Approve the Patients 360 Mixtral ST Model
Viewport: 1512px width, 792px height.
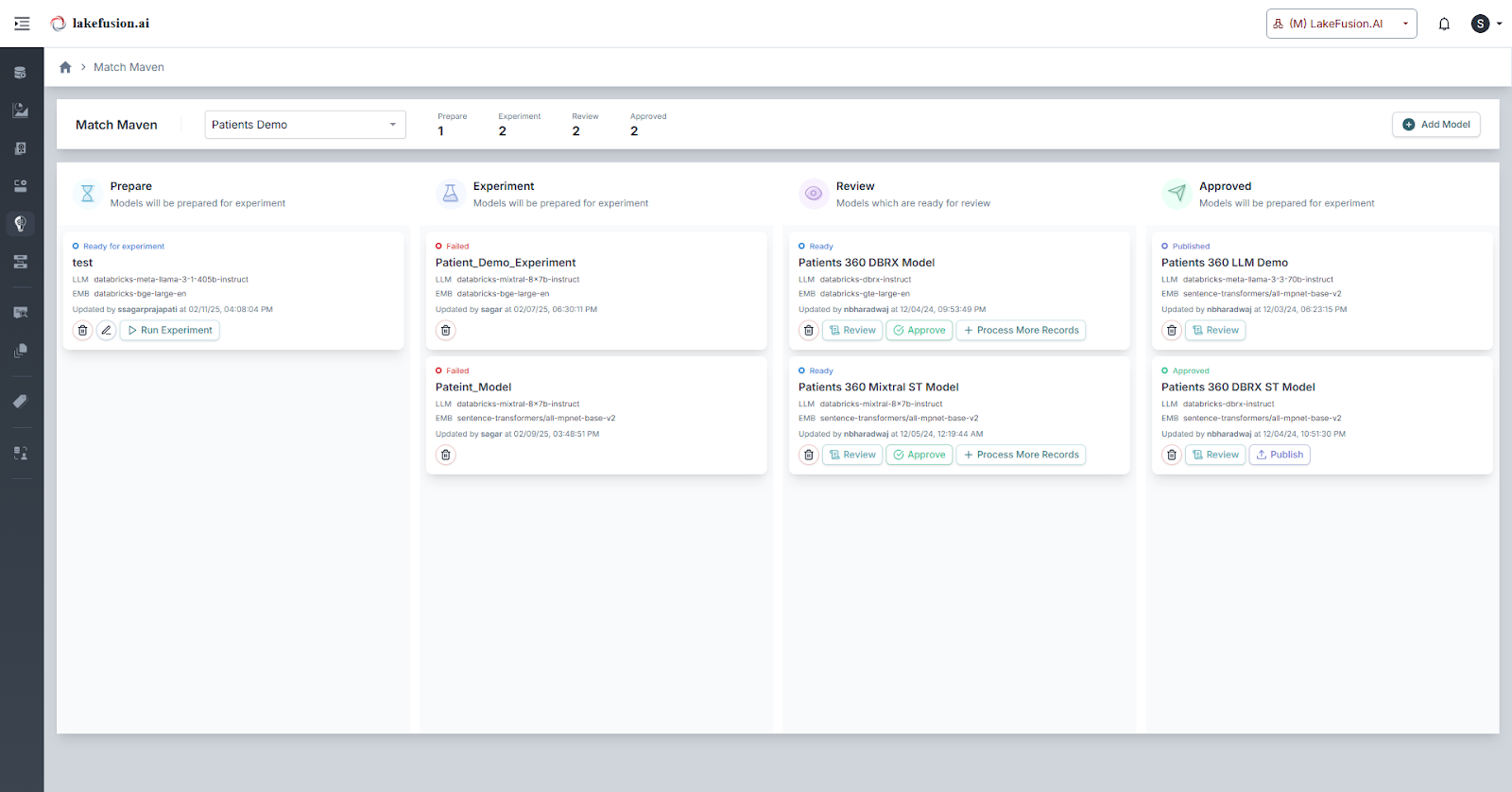[x=919, y=456]
